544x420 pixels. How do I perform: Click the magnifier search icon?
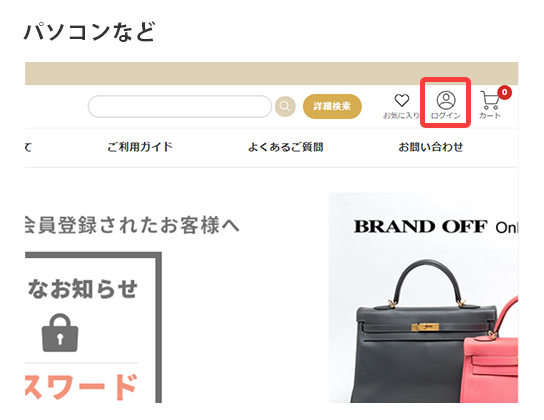tap(285, 106)
